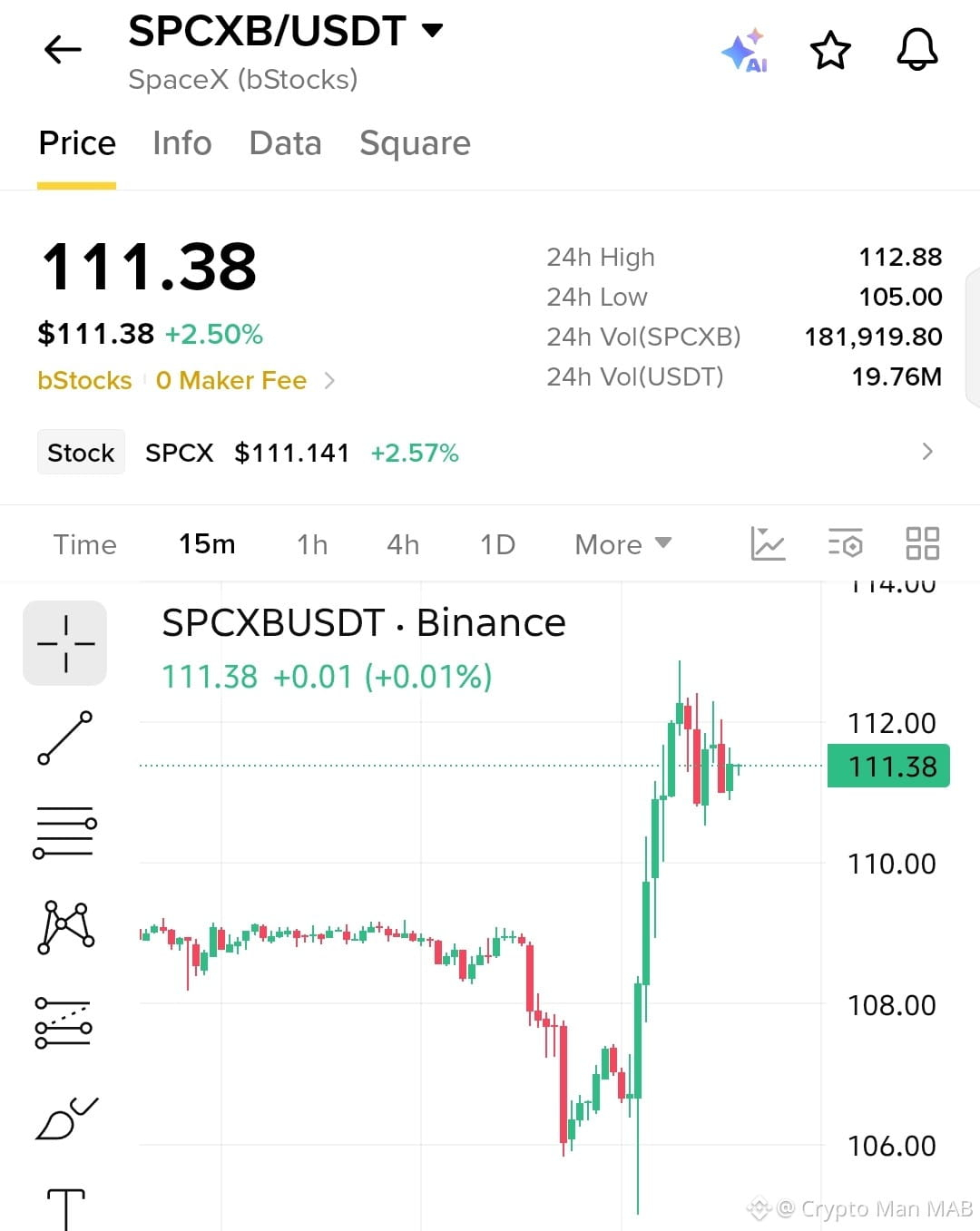Open the AI assistant sparkle icon
980x1231 pixels.
[x=745, y=50]
